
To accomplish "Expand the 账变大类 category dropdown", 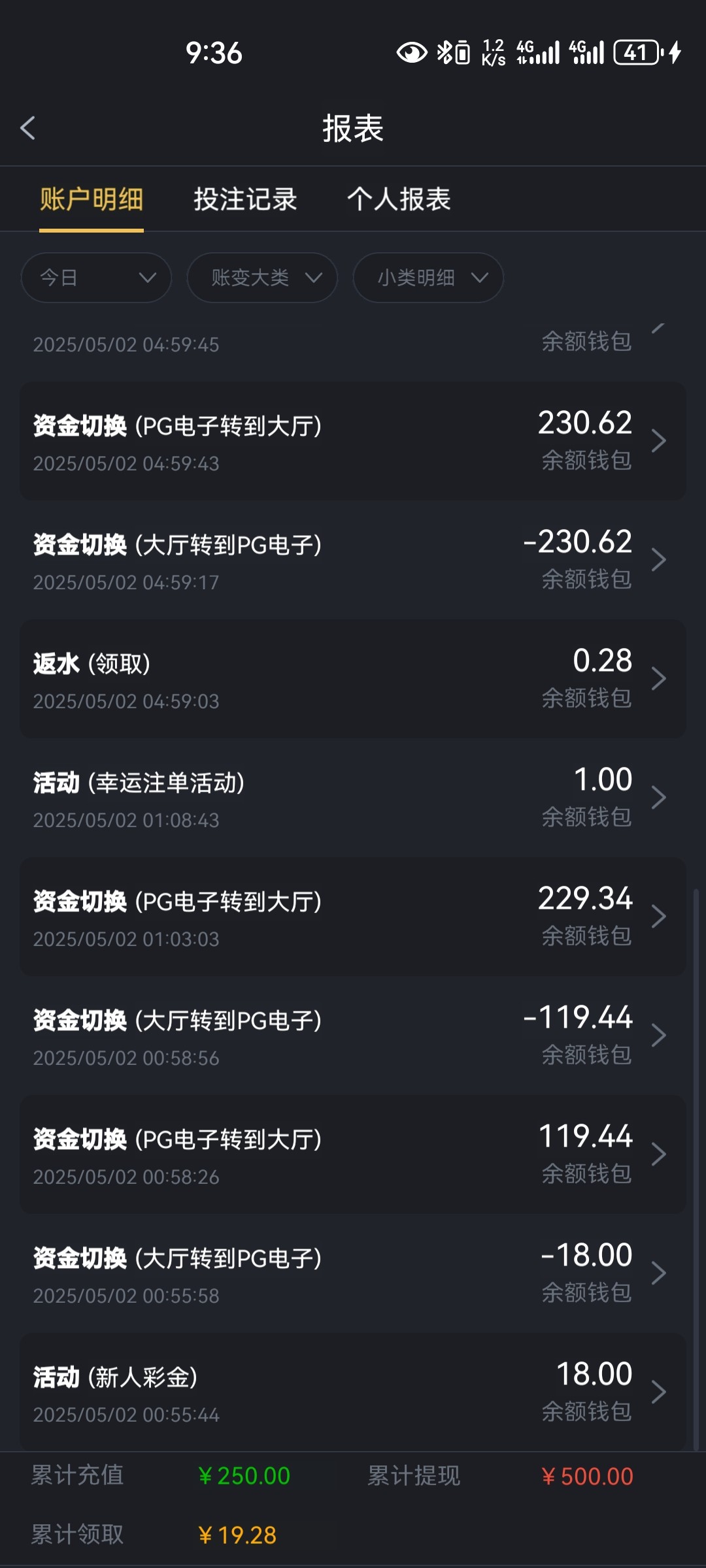I will click(262, 278).
